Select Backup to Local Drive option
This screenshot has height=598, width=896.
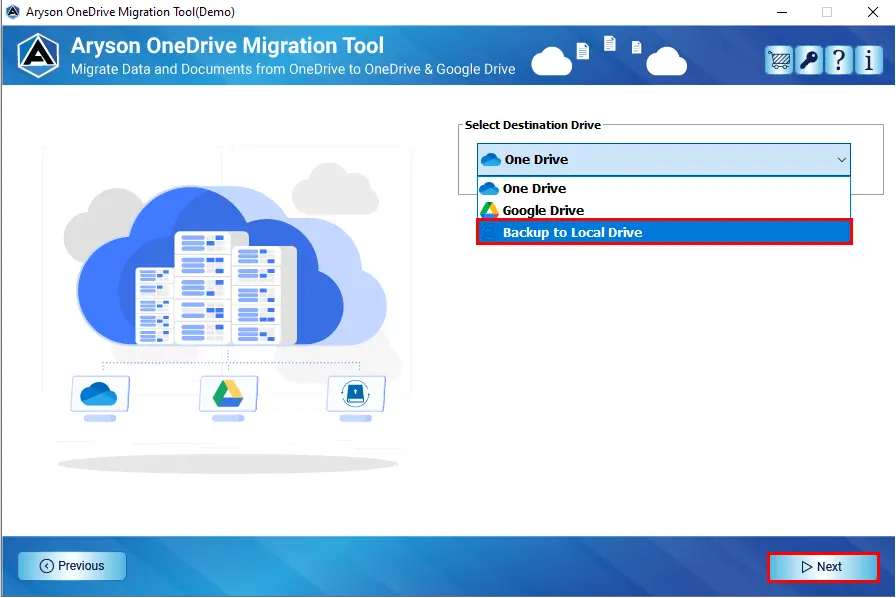[664, 232]
